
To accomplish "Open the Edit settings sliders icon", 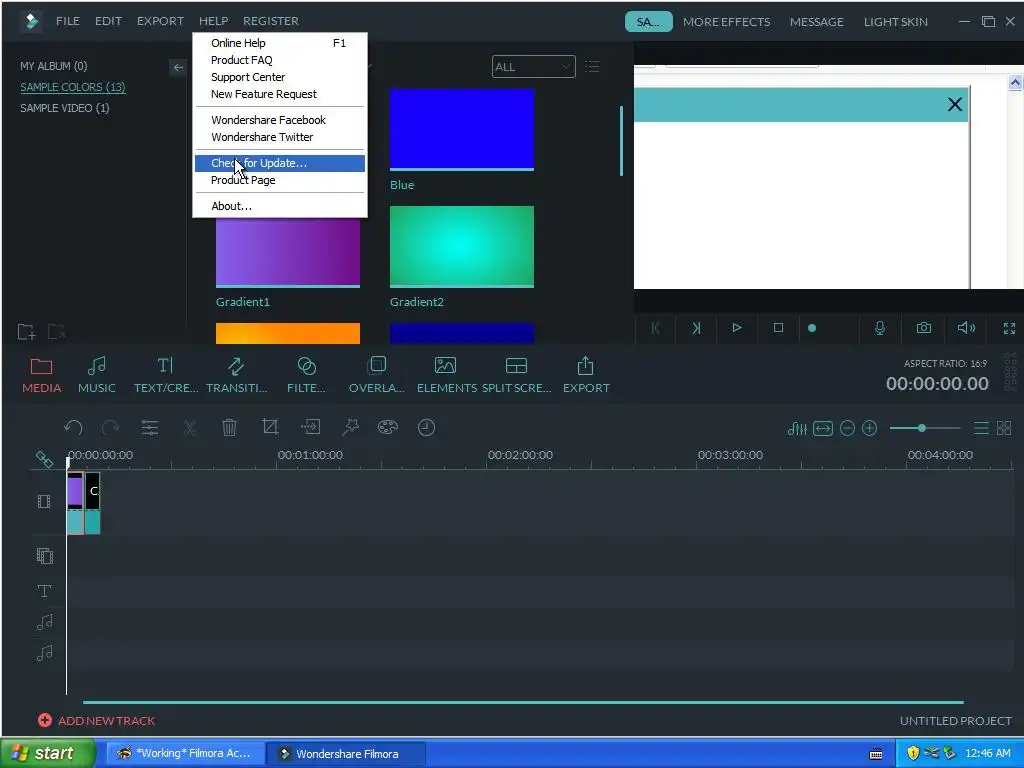I will [150, 428].
